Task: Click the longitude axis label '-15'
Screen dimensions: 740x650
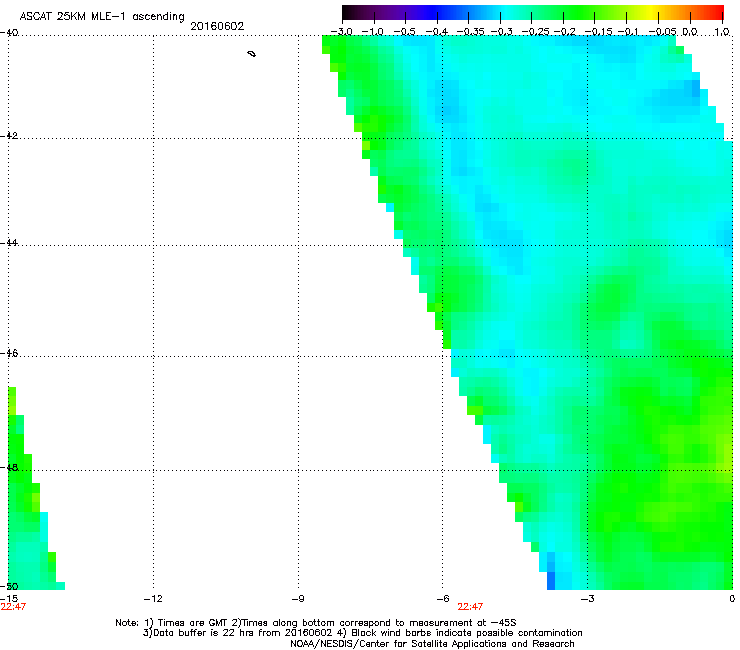Action: click(9, 599)
